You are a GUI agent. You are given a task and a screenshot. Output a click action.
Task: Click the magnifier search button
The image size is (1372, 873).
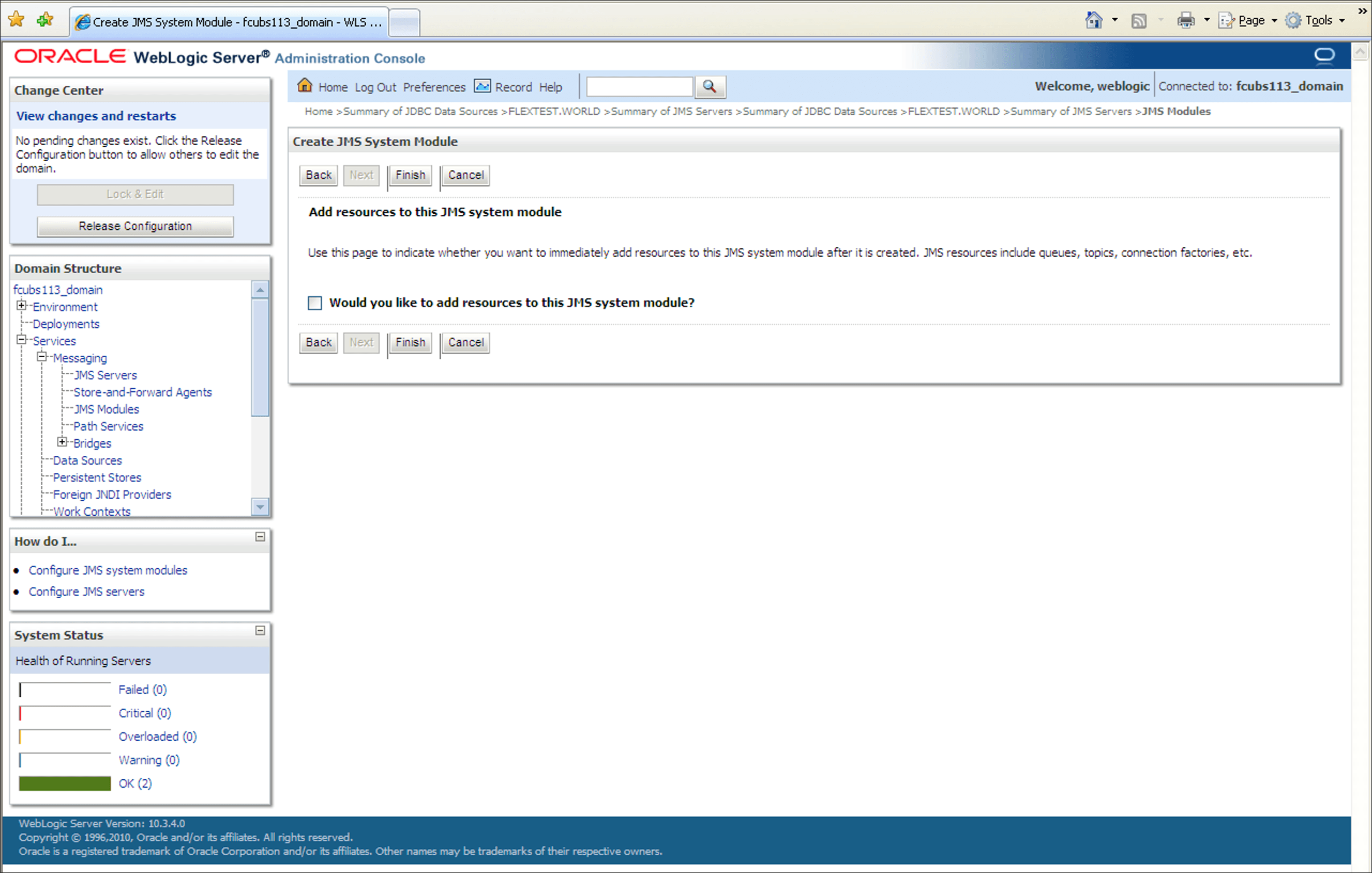click(710, 87)
